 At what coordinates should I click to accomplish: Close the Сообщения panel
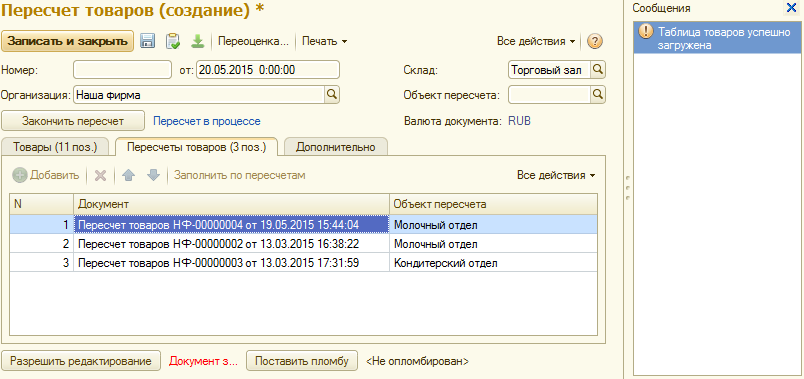tap(791, 8)
